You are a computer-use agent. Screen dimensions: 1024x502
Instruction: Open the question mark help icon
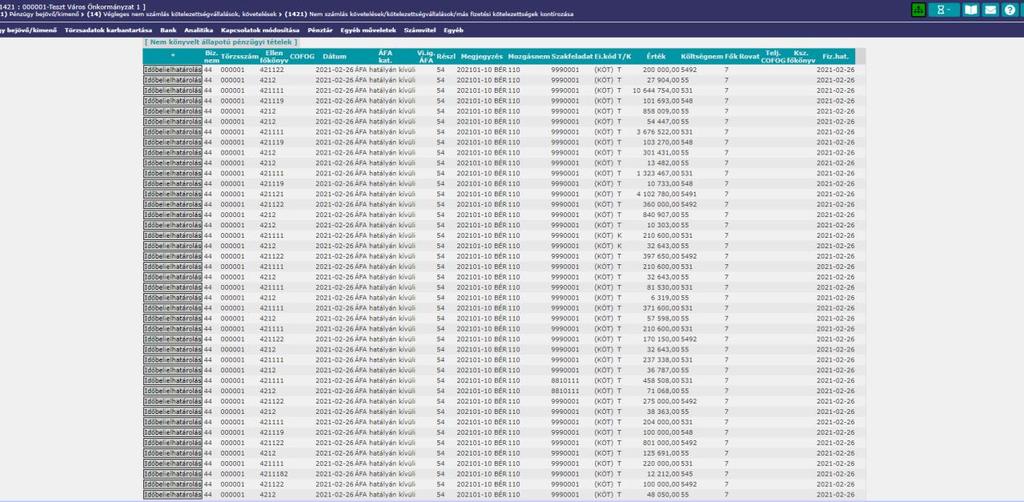point(1011,10)
